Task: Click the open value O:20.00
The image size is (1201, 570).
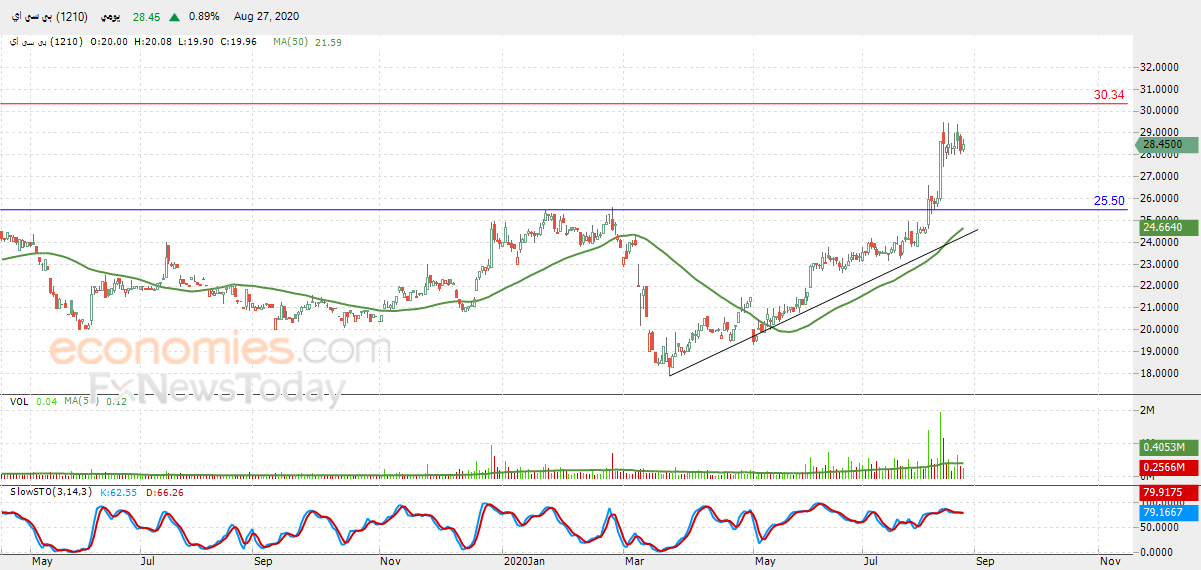Action: (x=108, y=42)
